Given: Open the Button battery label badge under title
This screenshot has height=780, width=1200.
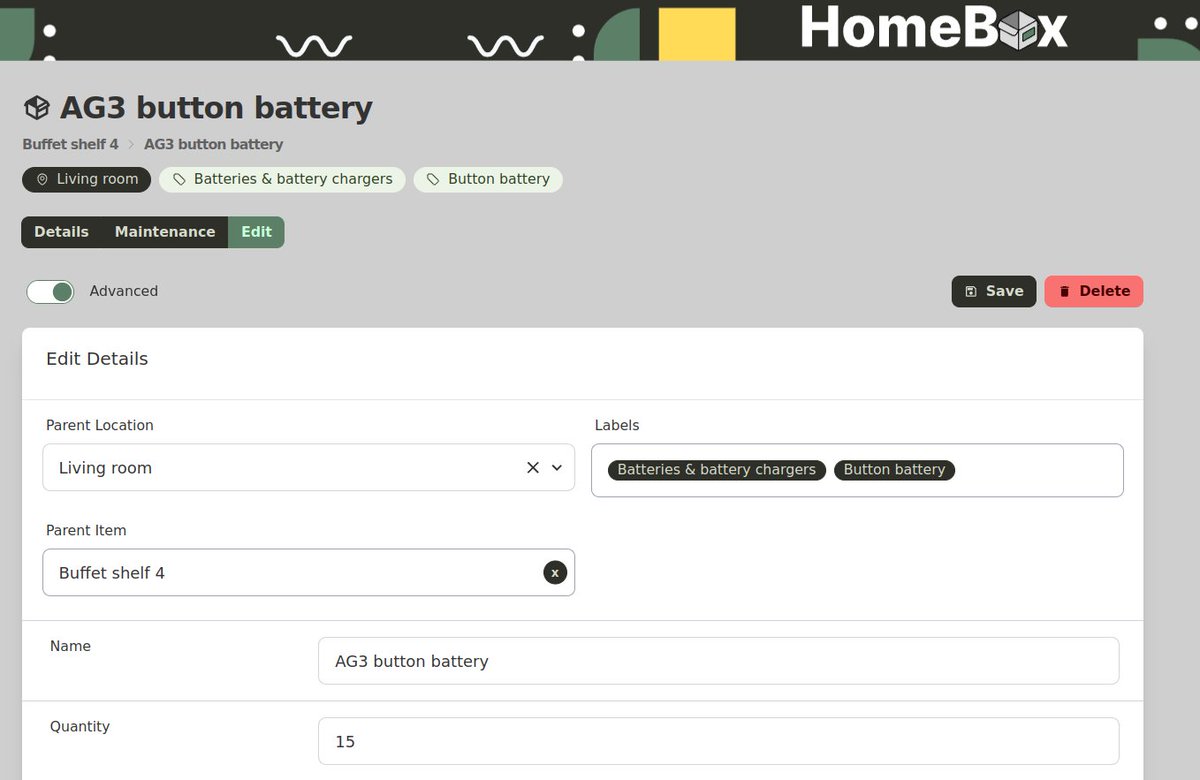Looking at the screenshot, I should [x=488, y=179].
